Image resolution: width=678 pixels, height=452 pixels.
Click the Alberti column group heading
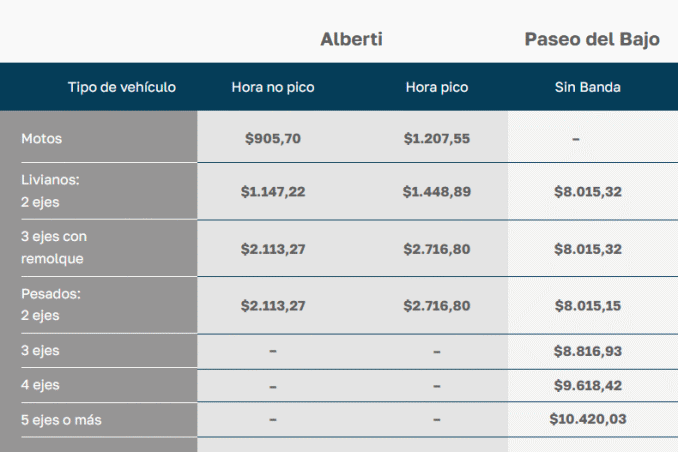click(351, 40)
